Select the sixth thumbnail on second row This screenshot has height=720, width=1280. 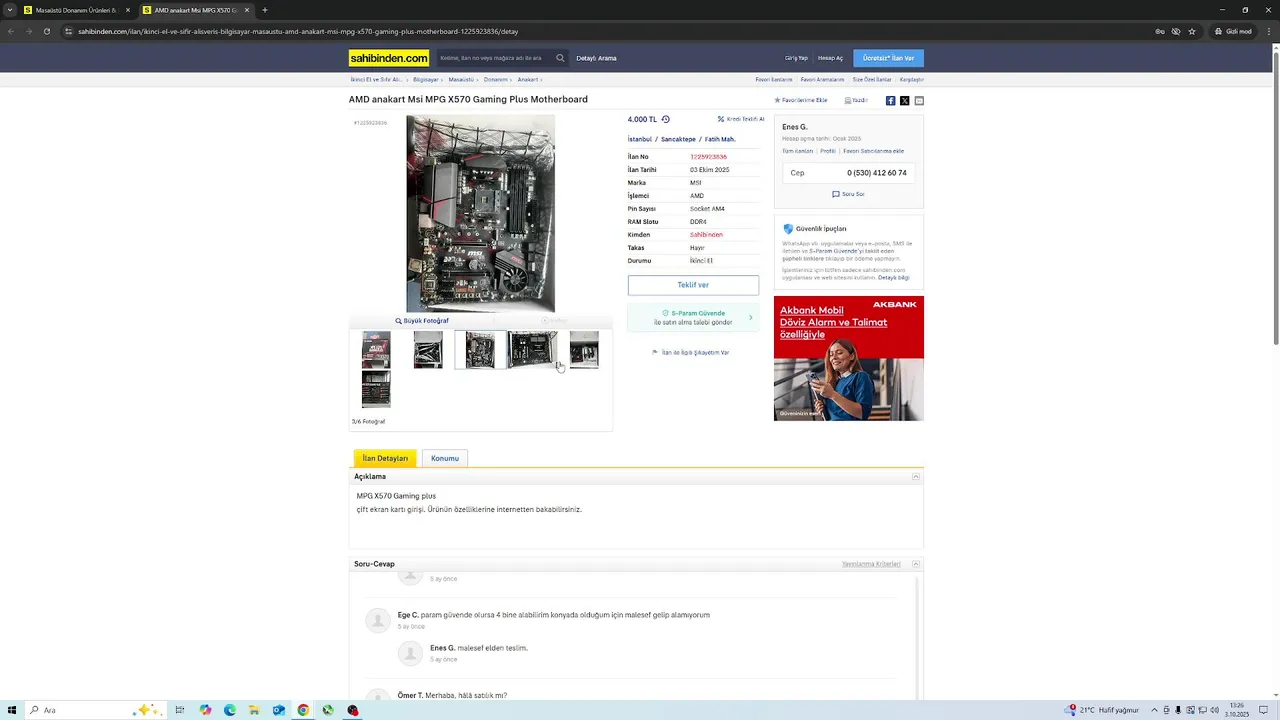(x=376, y=390)
